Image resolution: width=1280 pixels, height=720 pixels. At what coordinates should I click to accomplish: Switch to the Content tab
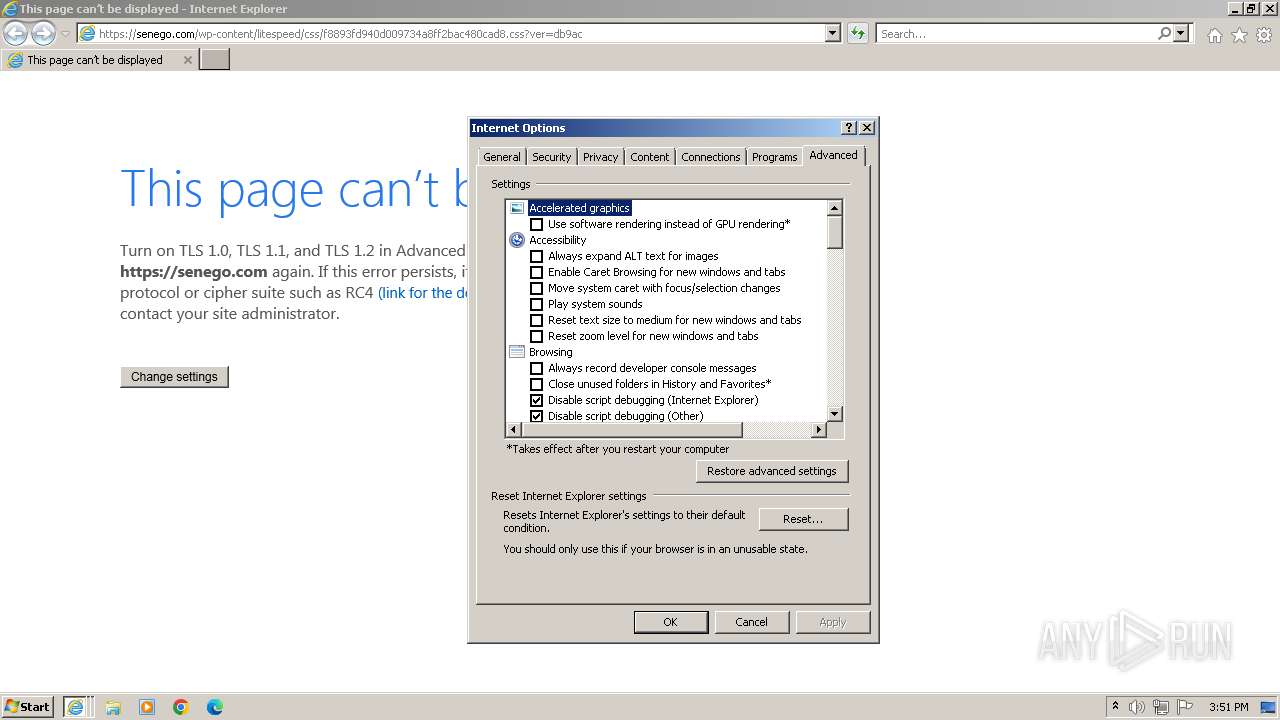tap(650, 157)
